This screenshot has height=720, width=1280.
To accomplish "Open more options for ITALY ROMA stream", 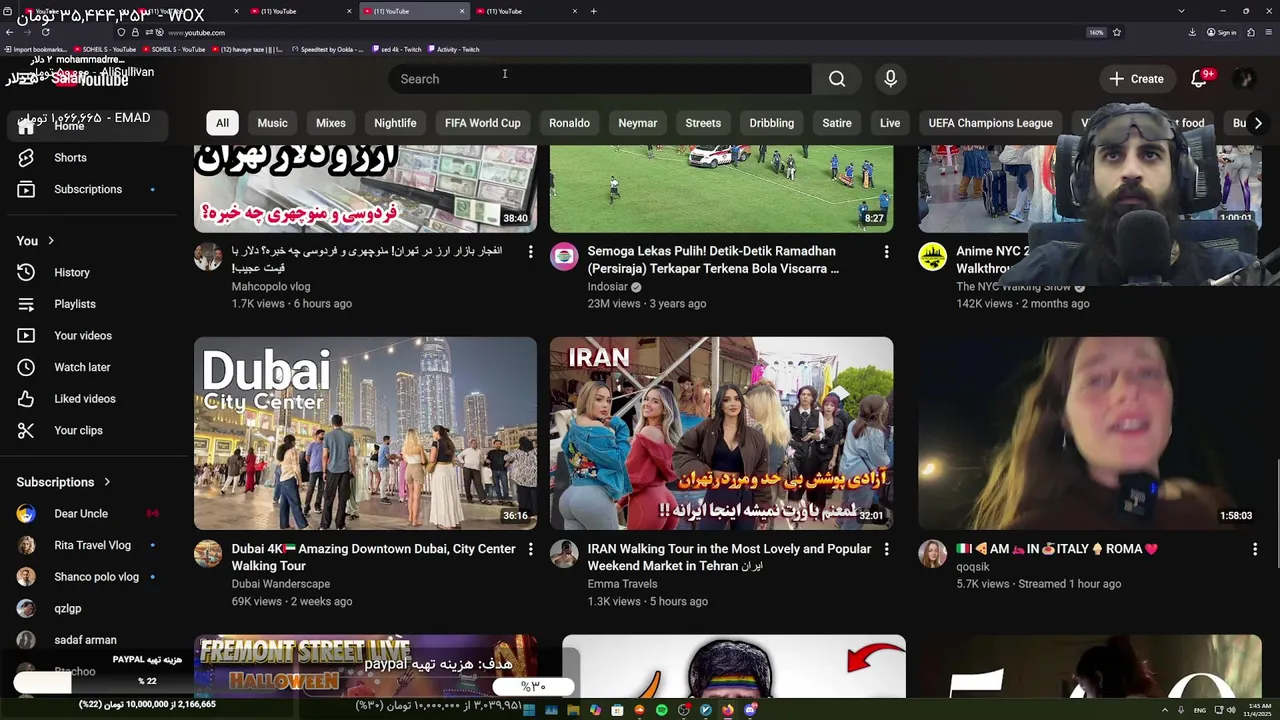I will click(x=1255, y=549).
